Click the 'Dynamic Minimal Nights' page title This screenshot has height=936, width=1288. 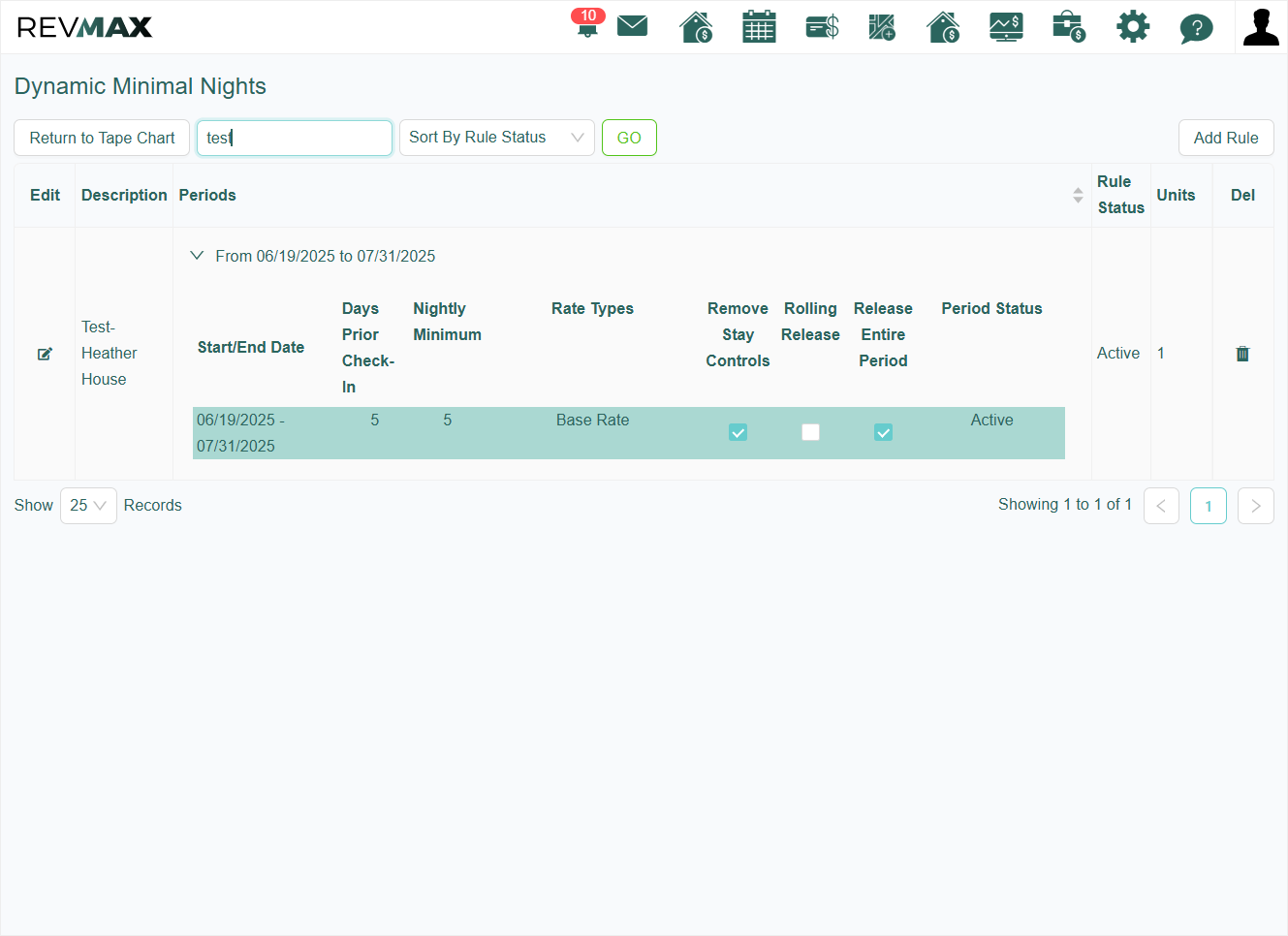tap(141, 86)
